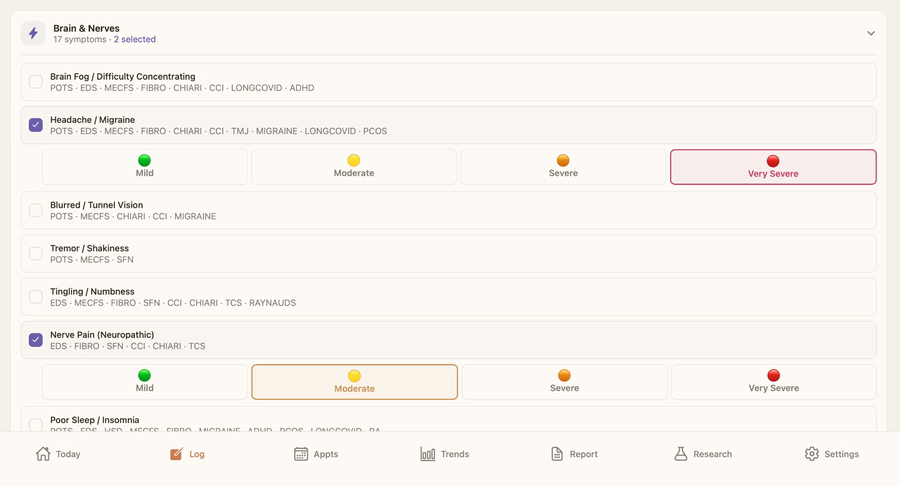Check the Brain Fog / Difficulty Concentrating checkbox

36,82
